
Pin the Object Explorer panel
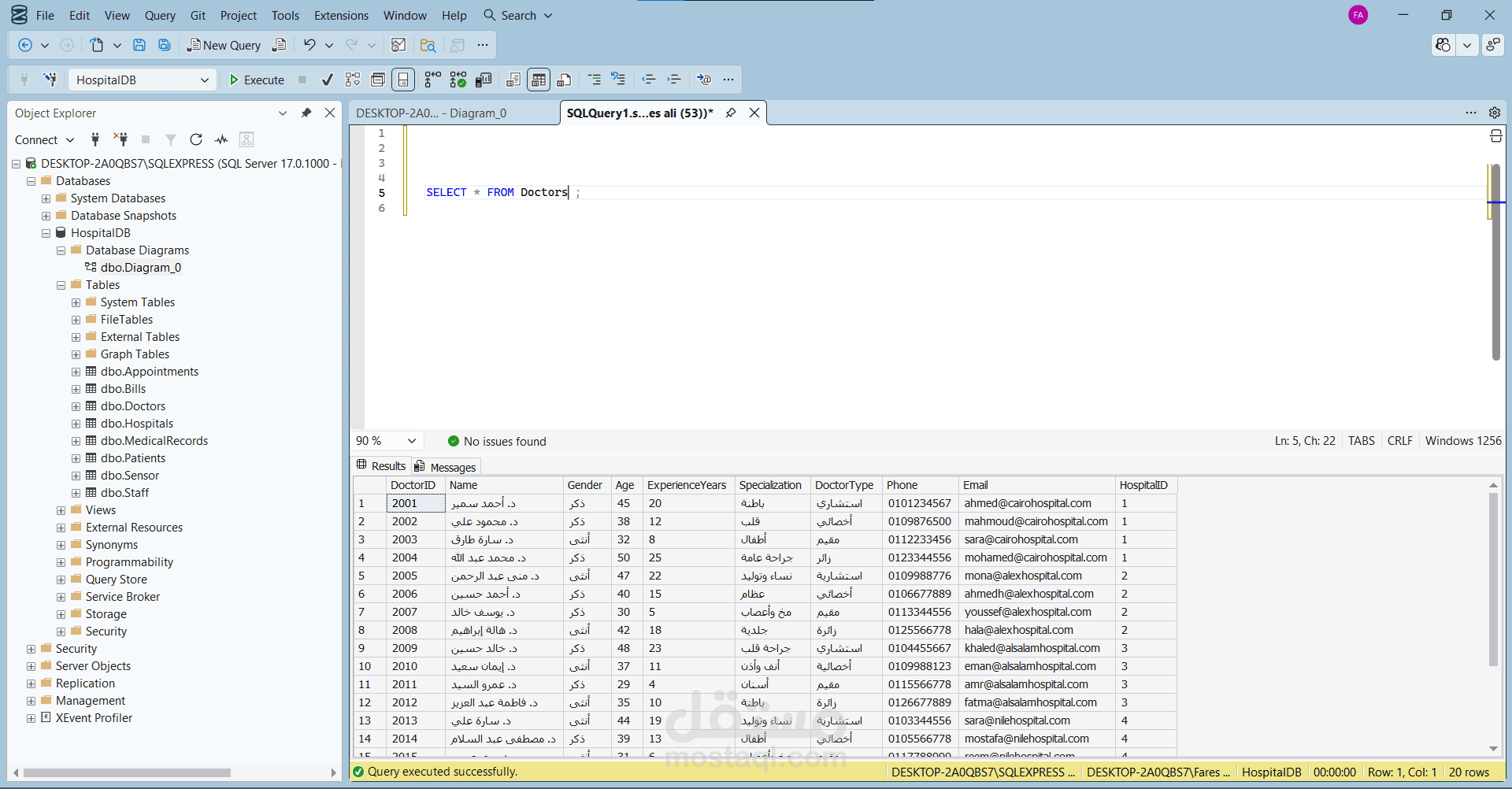[306, 113]
